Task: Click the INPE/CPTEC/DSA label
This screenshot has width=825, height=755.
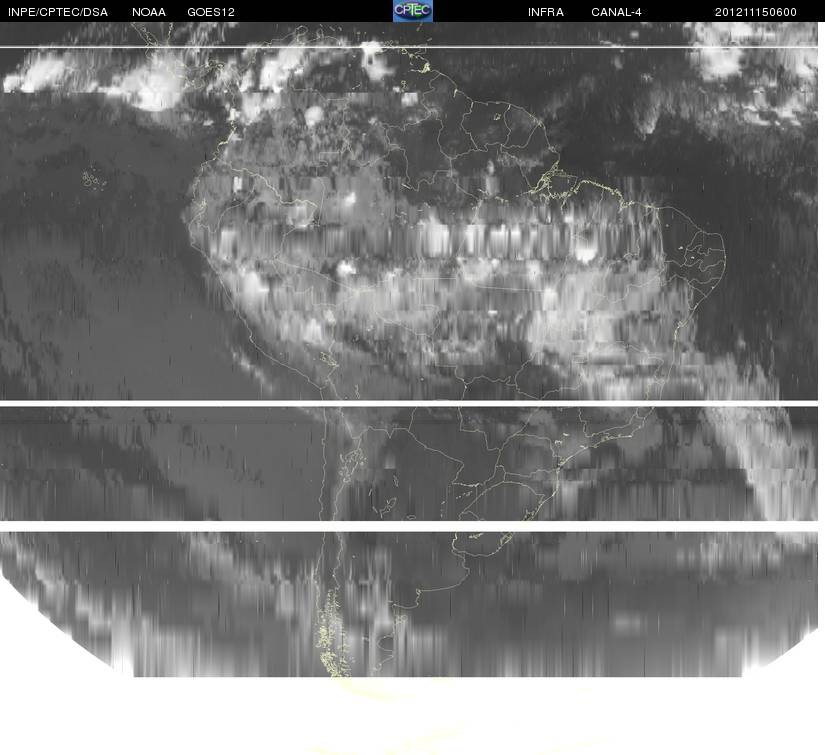Action: click(x=58, y=12)
